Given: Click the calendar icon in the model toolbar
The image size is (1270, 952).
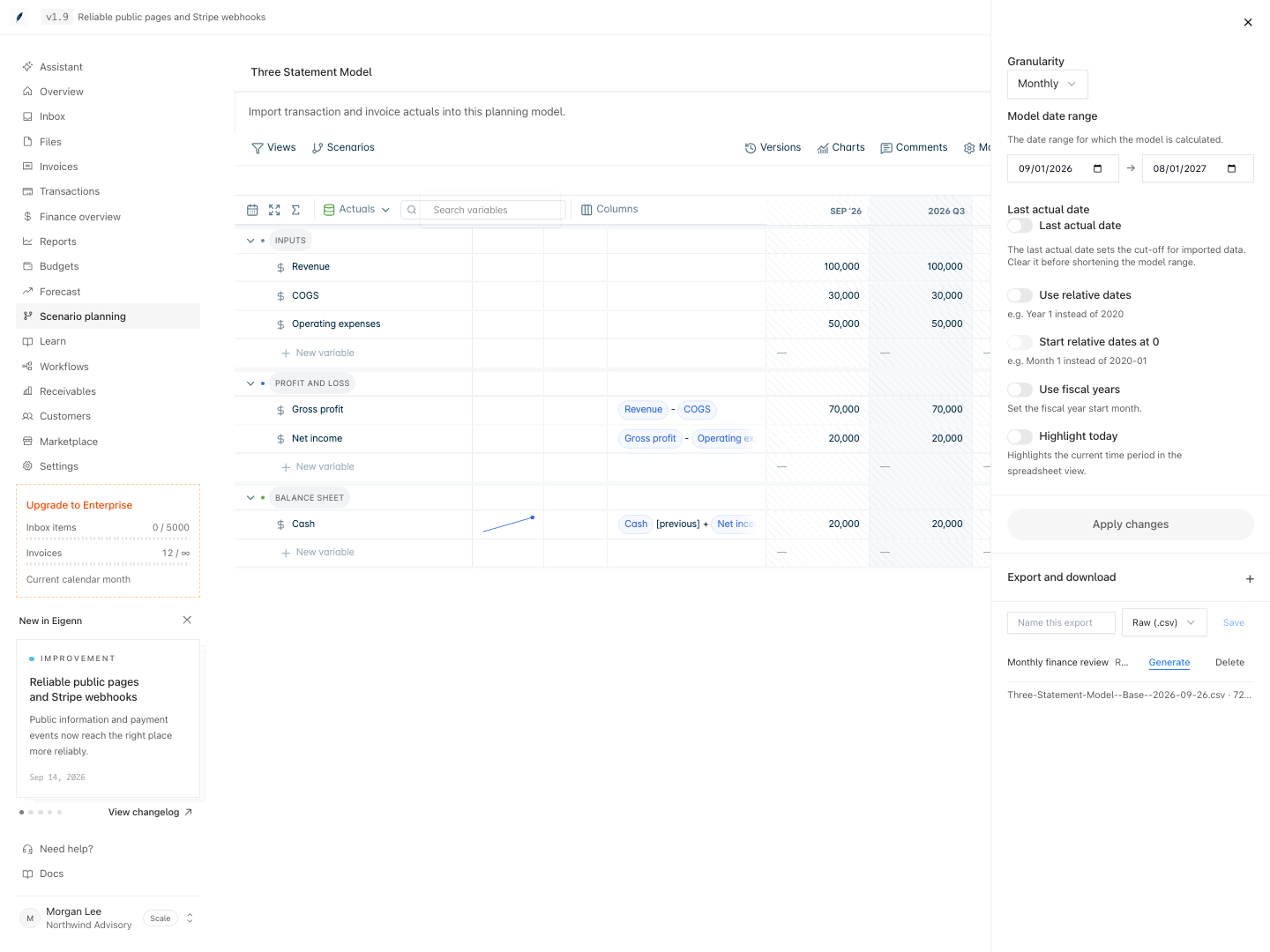Looking at the screenshot, I should (x=252, y=210).
